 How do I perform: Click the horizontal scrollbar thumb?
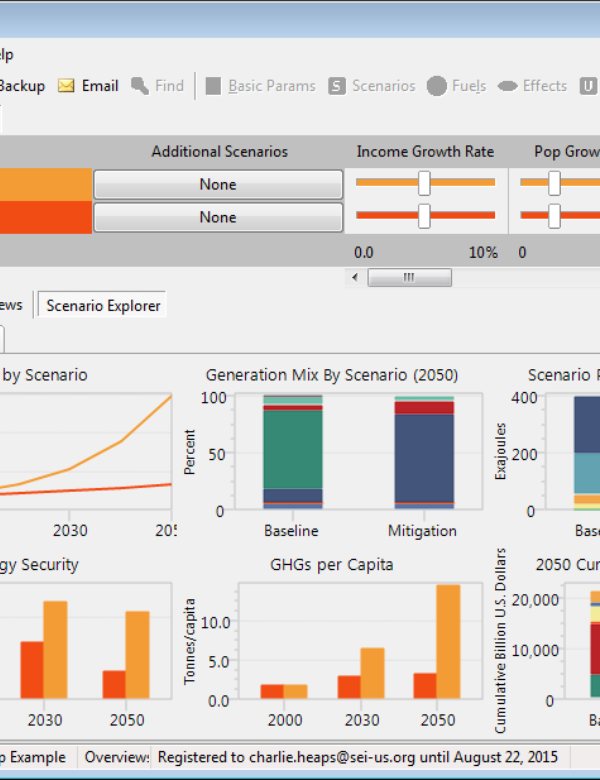(409, 278)
